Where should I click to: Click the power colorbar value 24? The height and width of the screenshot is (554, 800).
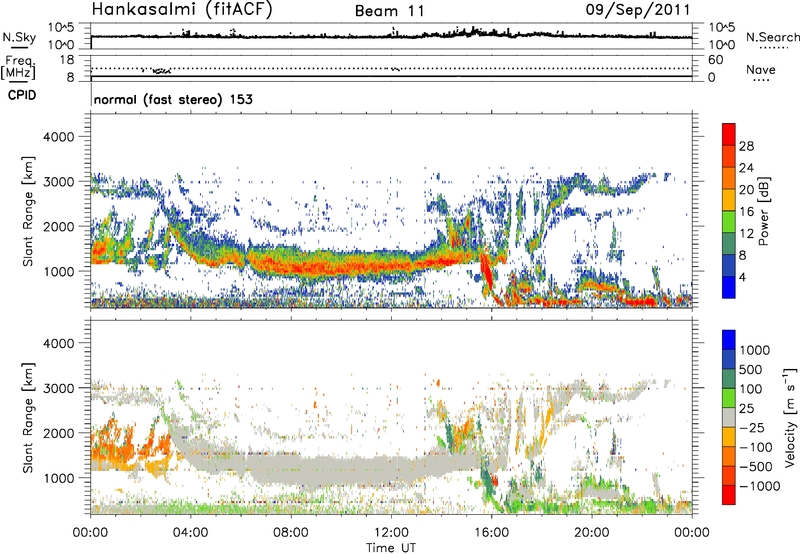[x=746, y=168]
